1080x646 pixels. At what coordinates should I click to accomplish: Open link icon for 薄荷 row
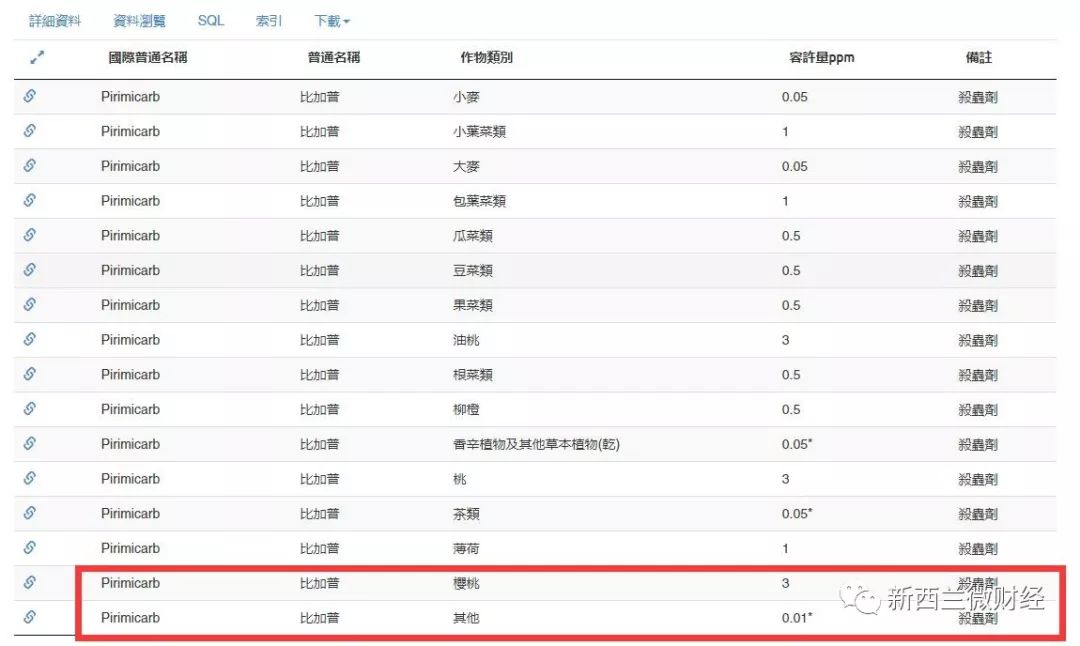pos(30,548)
